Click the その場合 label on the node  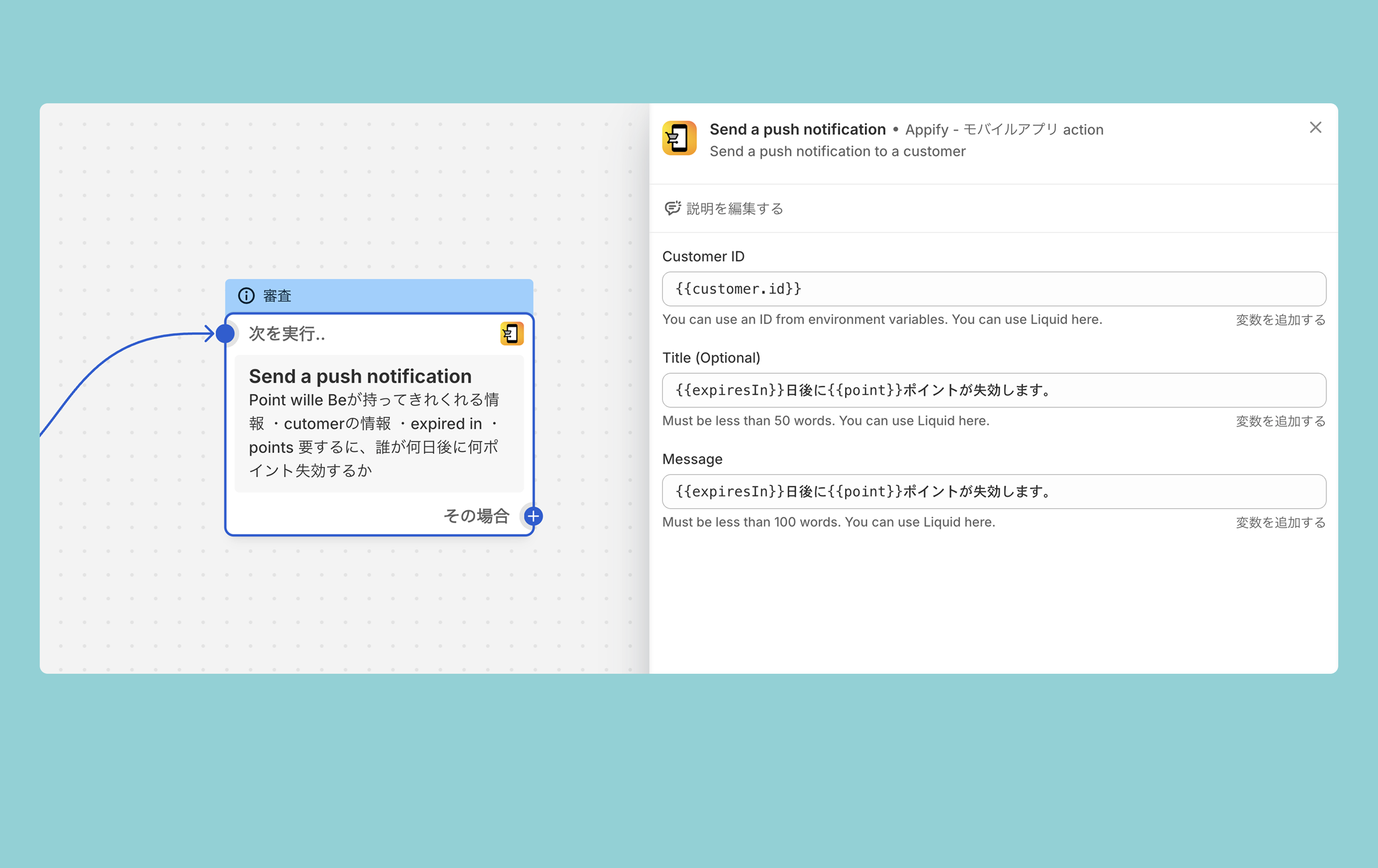click(x=476, y=516)
